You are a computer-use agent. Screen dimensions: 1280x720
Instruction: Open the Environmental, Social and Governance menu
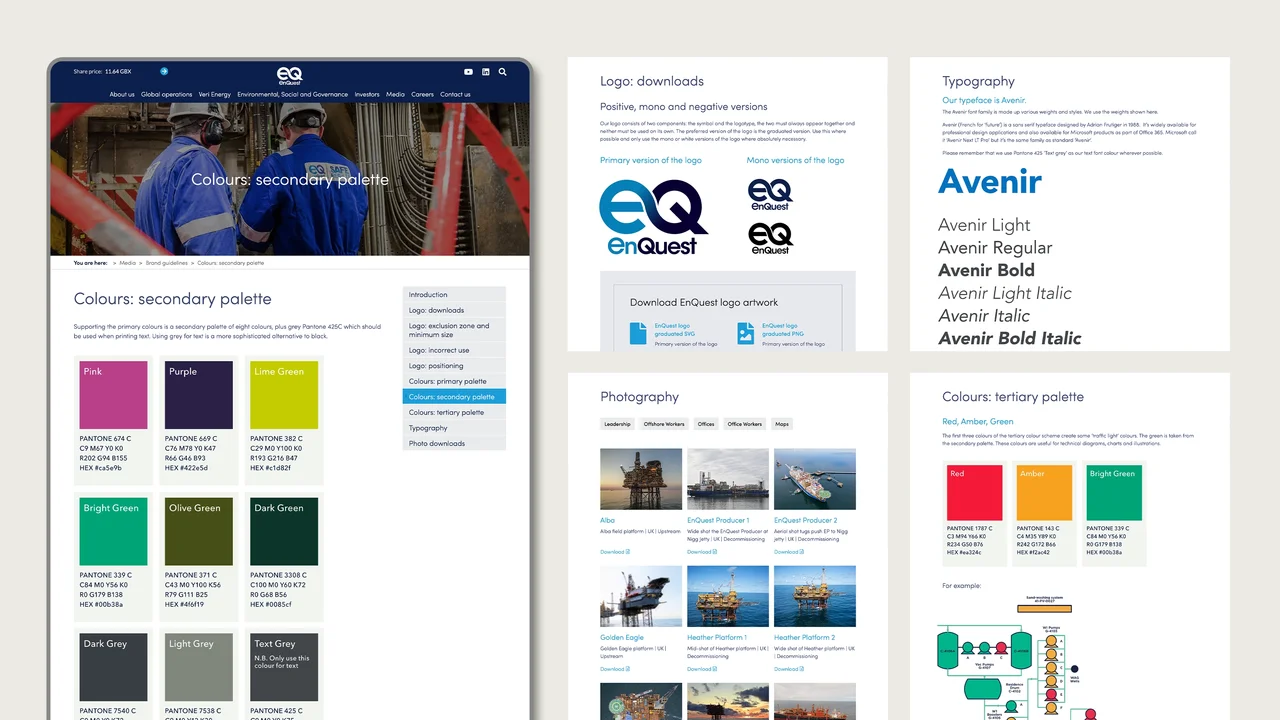[x=292, y=94]
